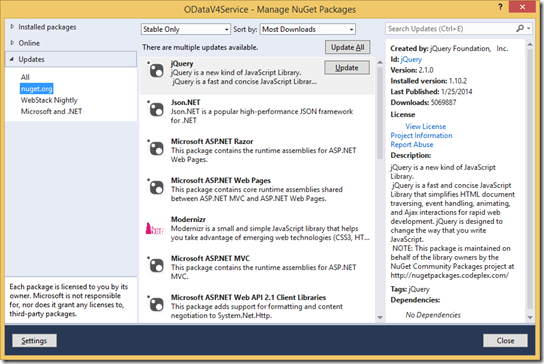Click the 'Last Published: 1/25/2014' text
544x364 pixels.
[431, 92]
